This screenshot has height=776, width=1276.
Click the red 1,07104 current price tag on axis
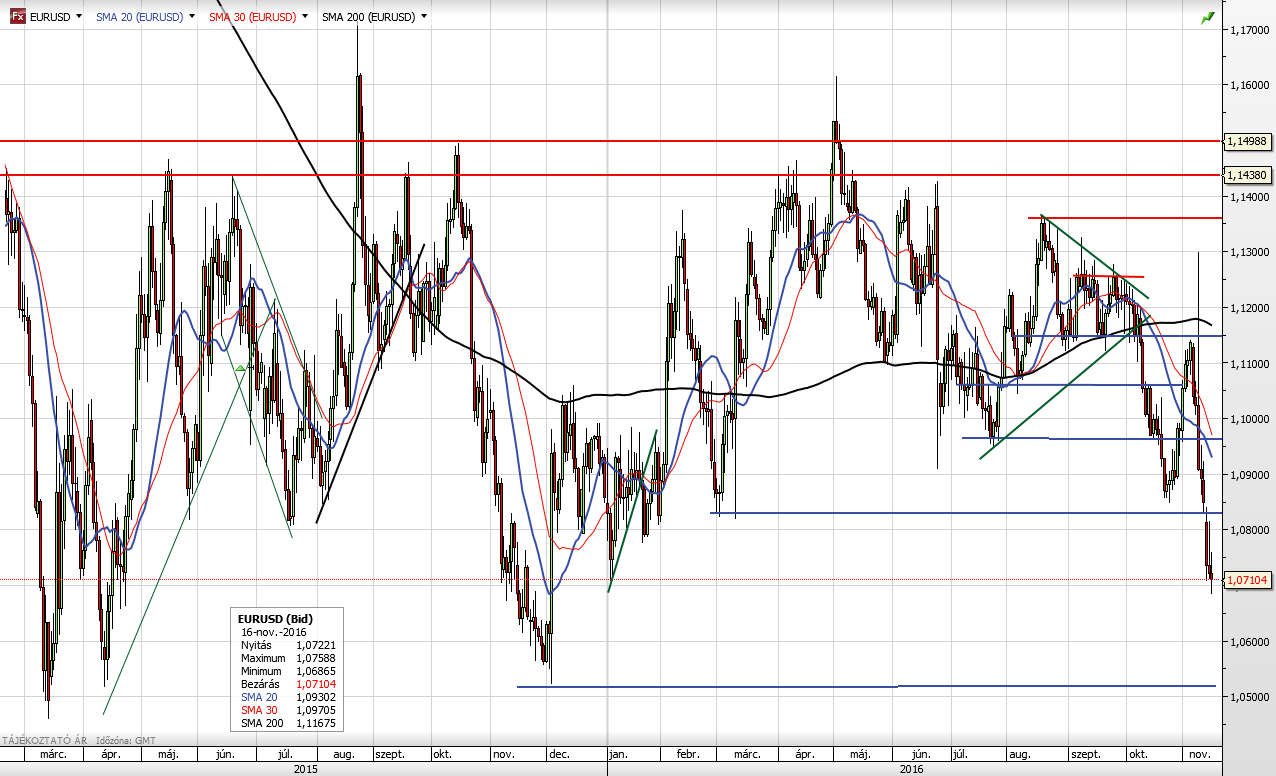[x=1249, y=580]
